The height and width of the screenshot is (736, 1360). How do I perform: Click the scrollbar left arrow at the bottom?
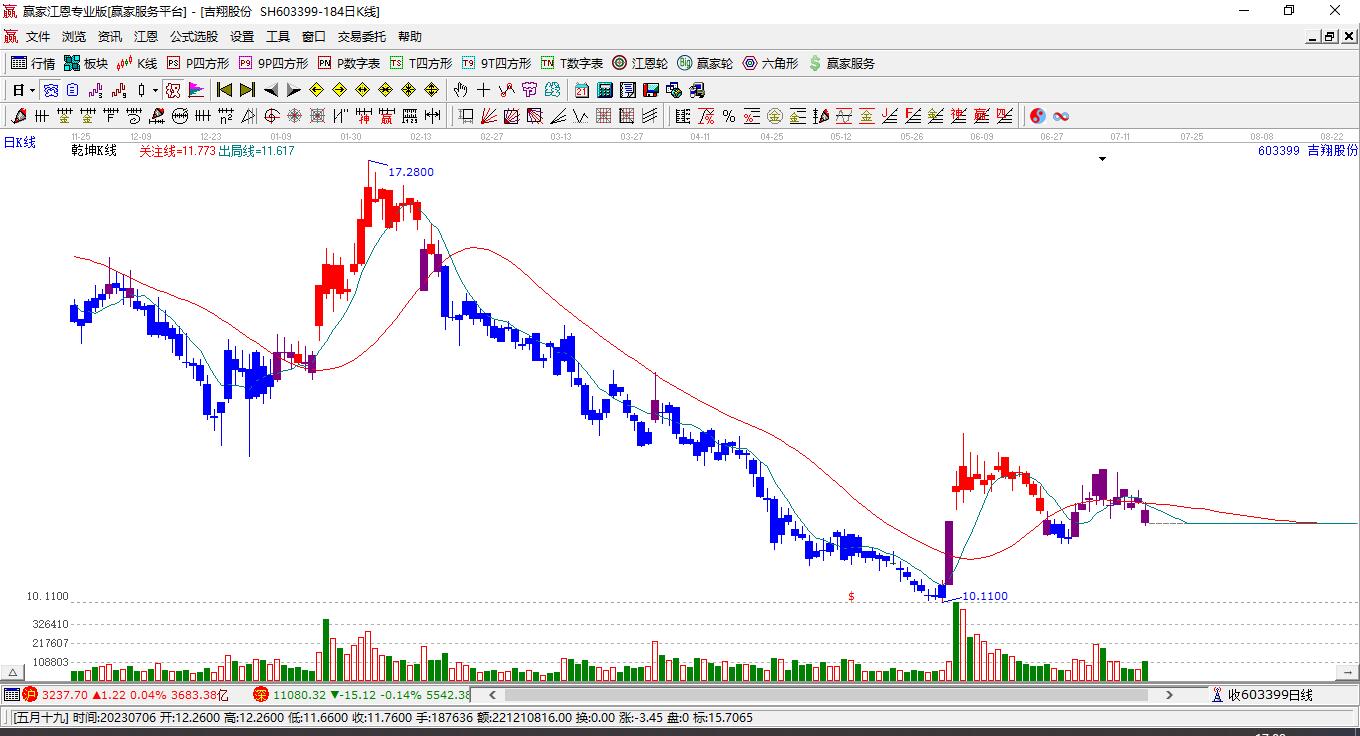[x=492, y=695]
